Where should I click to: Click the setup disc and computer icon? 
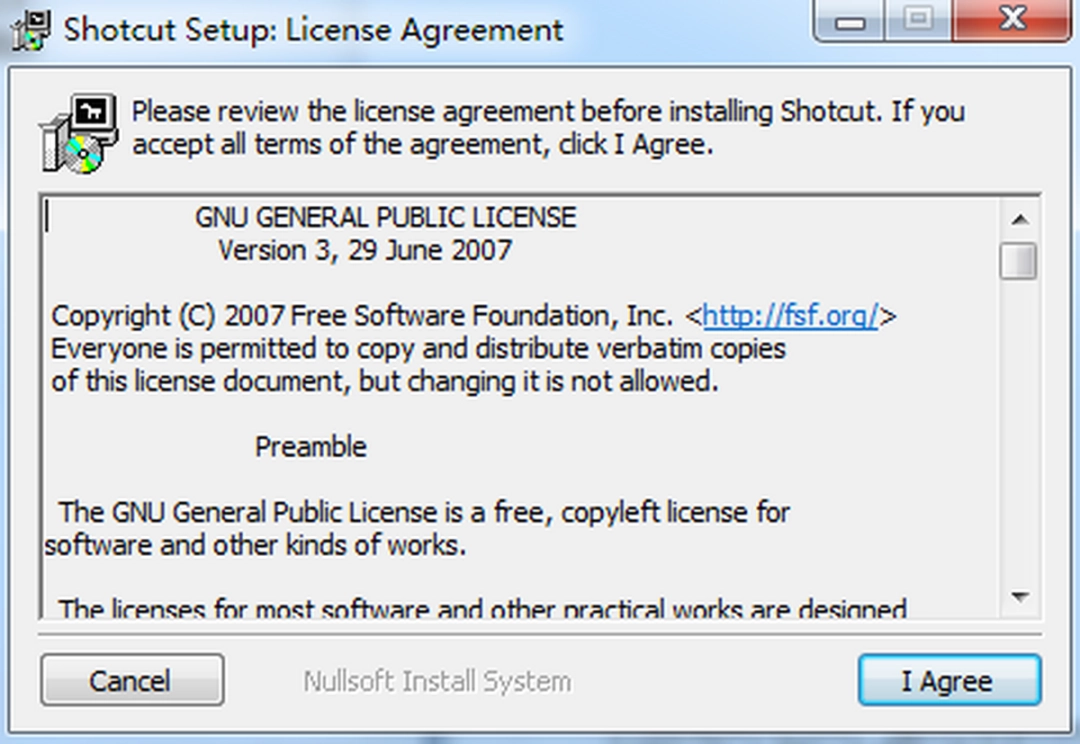(x=72, y=133)
